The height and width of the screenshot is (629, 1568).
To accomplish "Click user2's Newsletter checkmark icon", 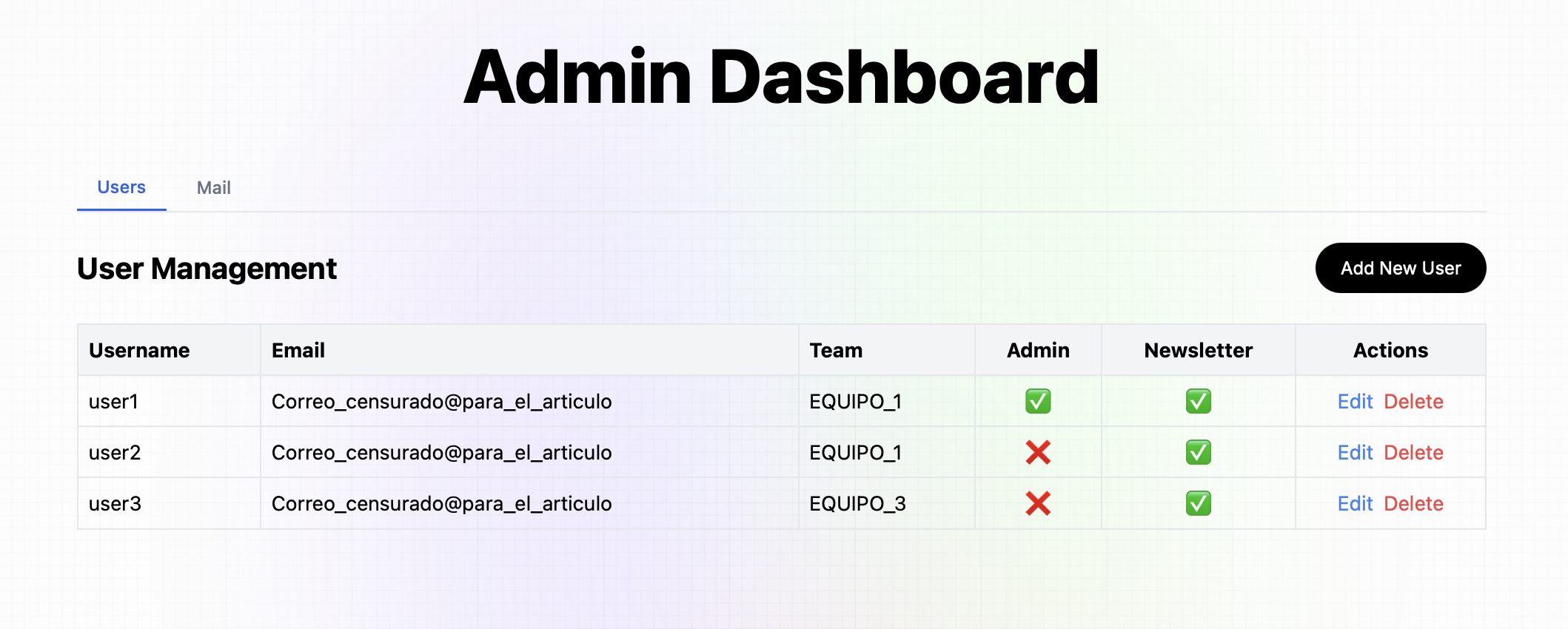I will point(1198,452).
